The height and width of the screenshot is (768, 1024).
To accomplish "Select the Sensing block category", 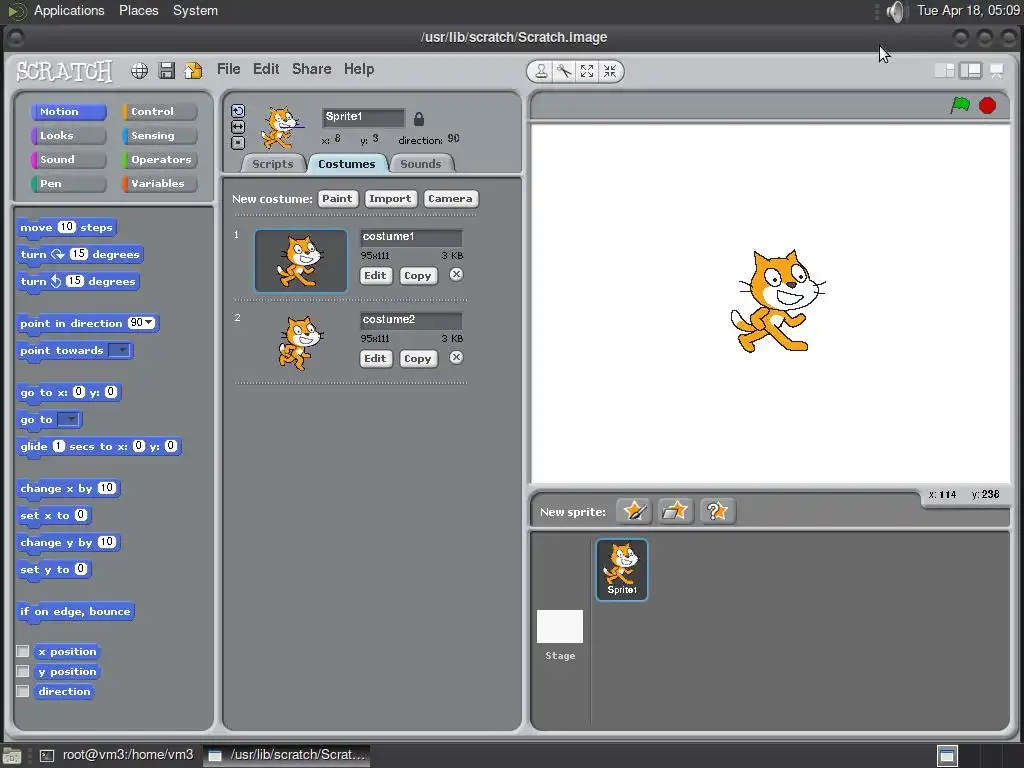I will point(159,136).
